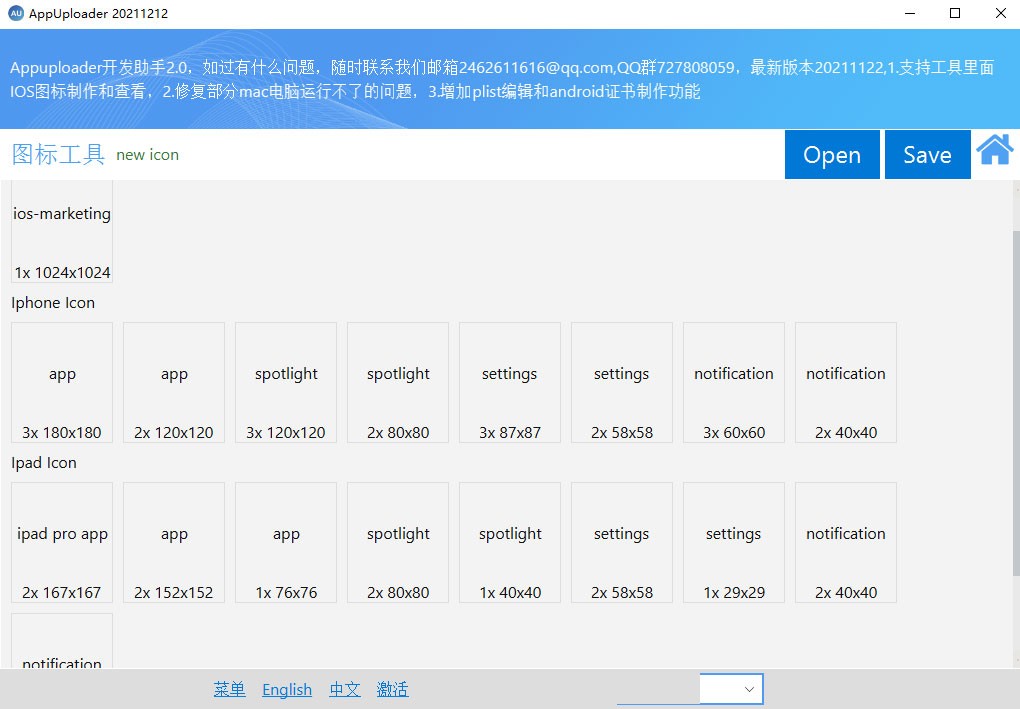This screenshot has height=709, width=1020.
Task: Select the ios-marketing 1x 1024x1024 slot
Action: 62,232
